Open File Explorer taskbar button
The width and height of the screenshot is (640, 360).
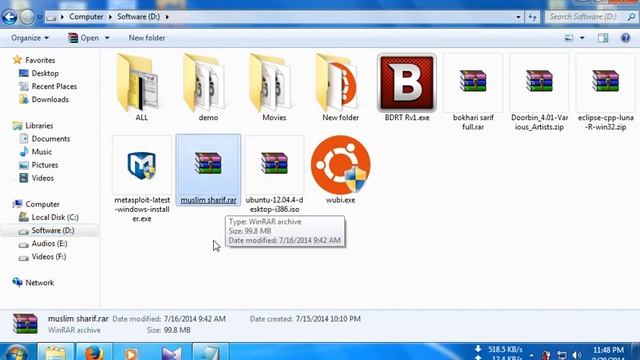click(56, 352)
